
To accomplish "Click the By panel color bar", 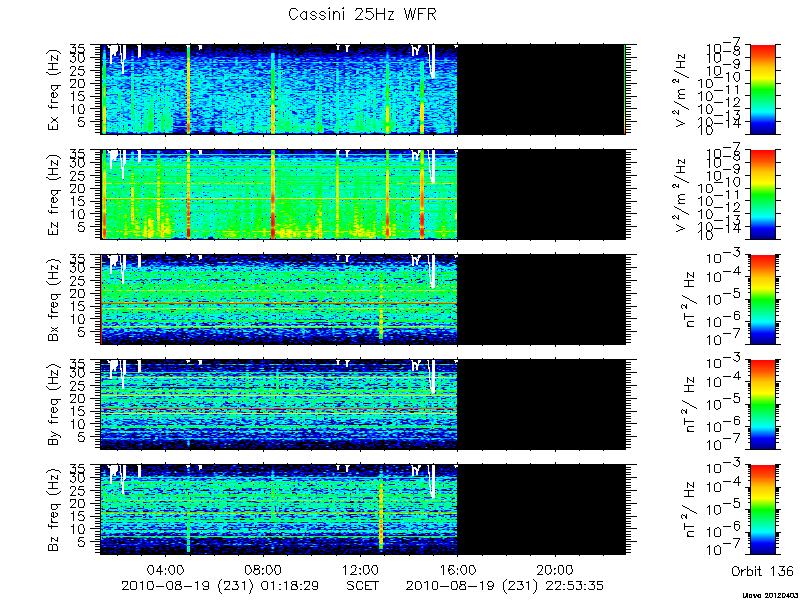I will (x=762, y=405).
